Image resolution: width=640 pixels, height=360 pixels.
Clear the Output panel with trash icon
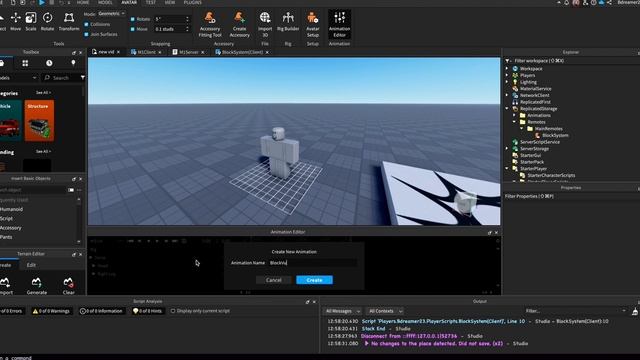point(635,311)
